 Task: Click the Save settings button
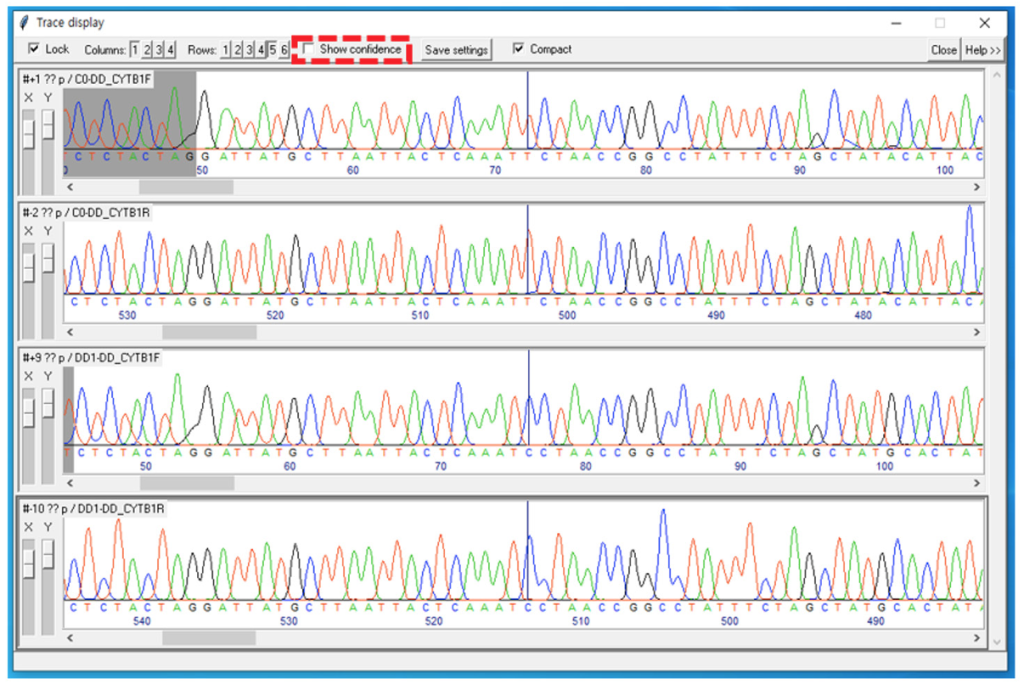[x=456, y=50]
